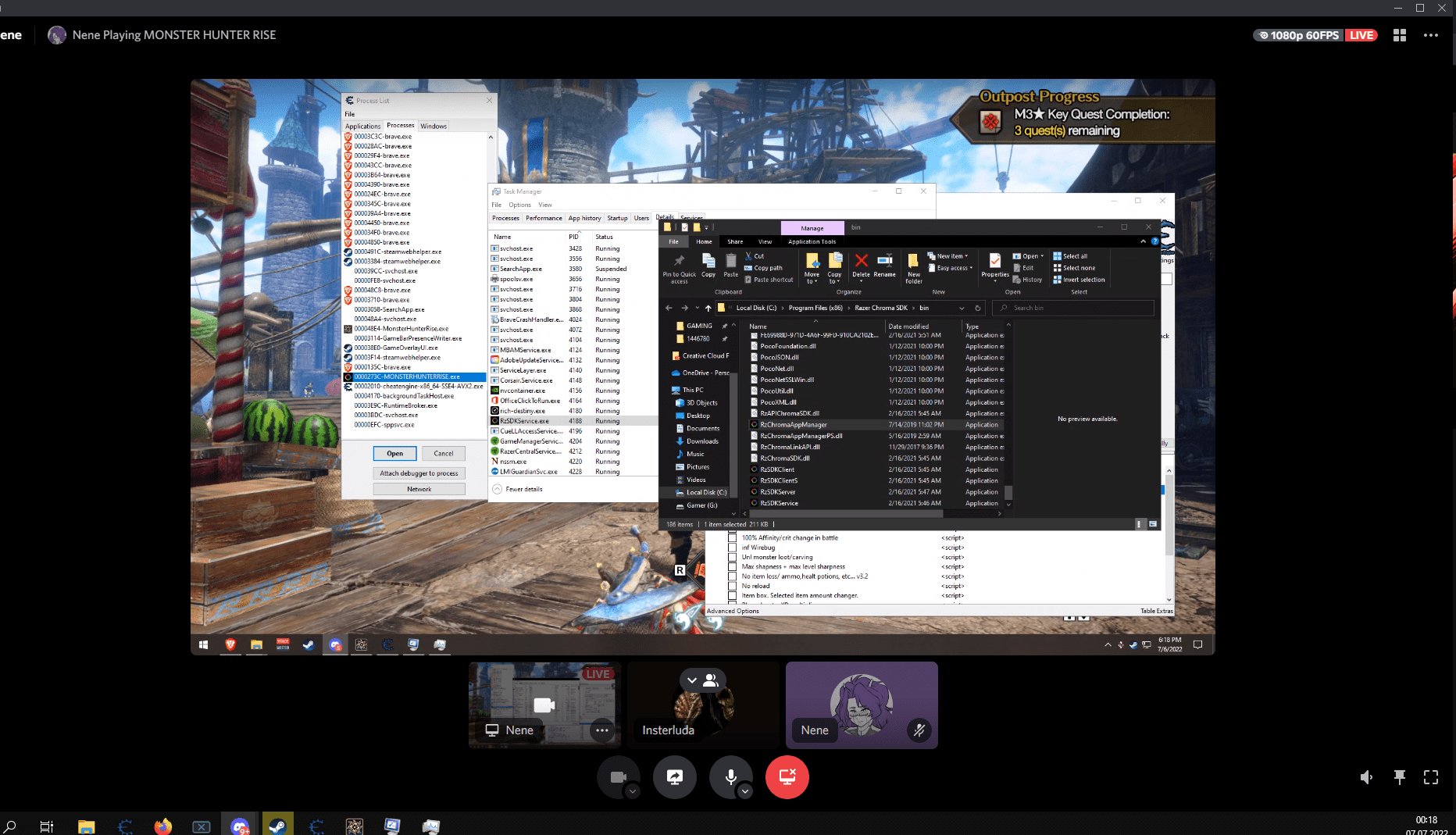Open the Move to dropdown in Explorer
1456x835 pixels.
[812, 267]
